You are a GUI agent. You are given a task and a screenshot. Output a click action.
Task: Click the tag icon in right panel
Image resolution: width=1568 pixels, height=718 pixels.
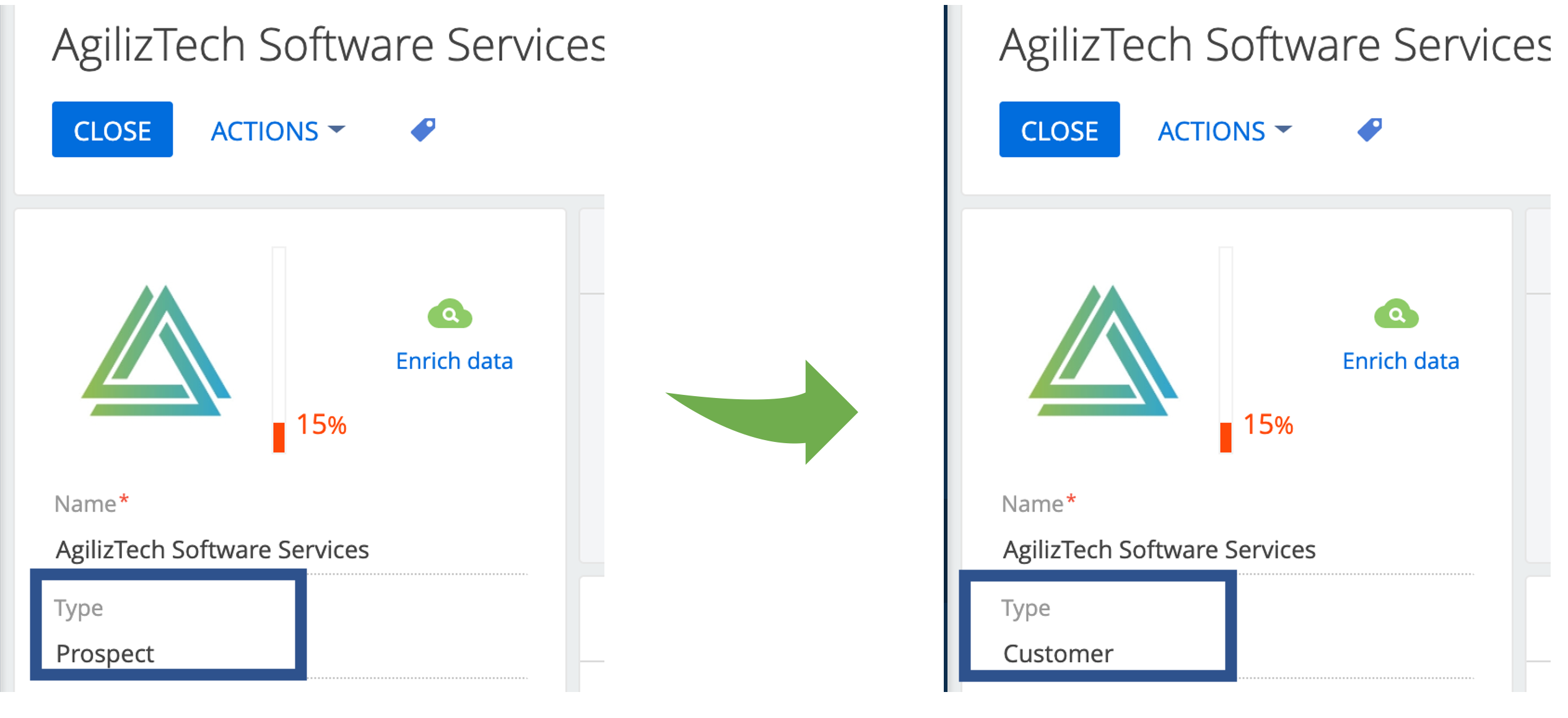[x=1370, y=130]
